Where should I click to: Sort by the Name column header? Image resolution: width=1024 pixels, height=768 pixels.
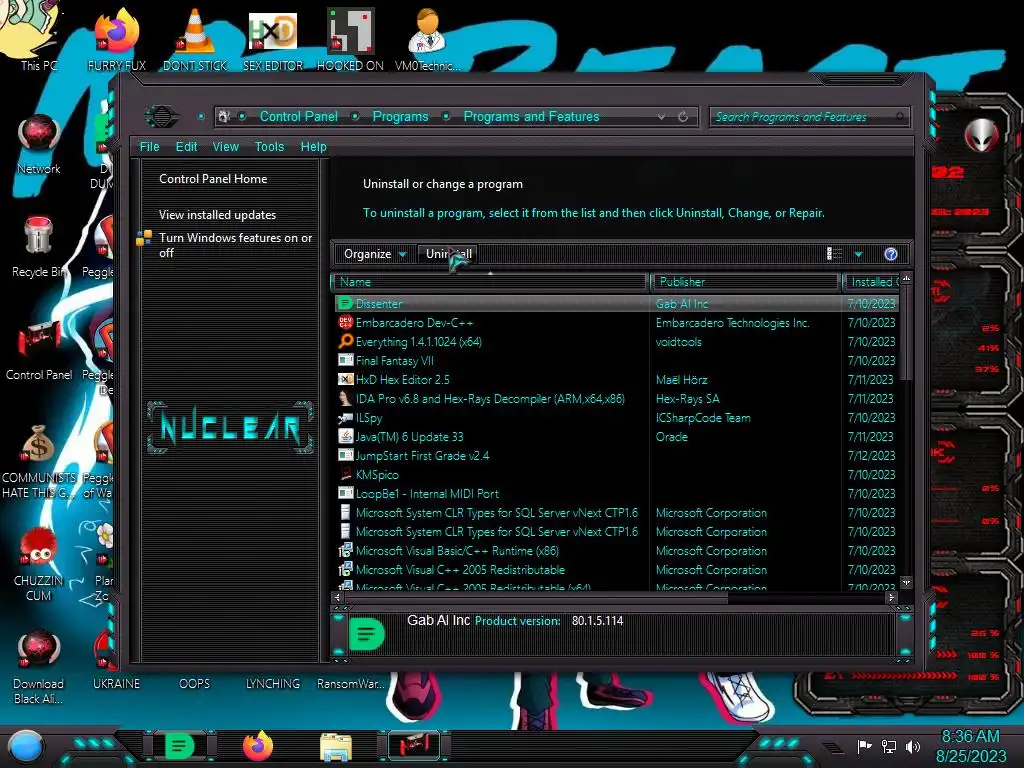490,282
